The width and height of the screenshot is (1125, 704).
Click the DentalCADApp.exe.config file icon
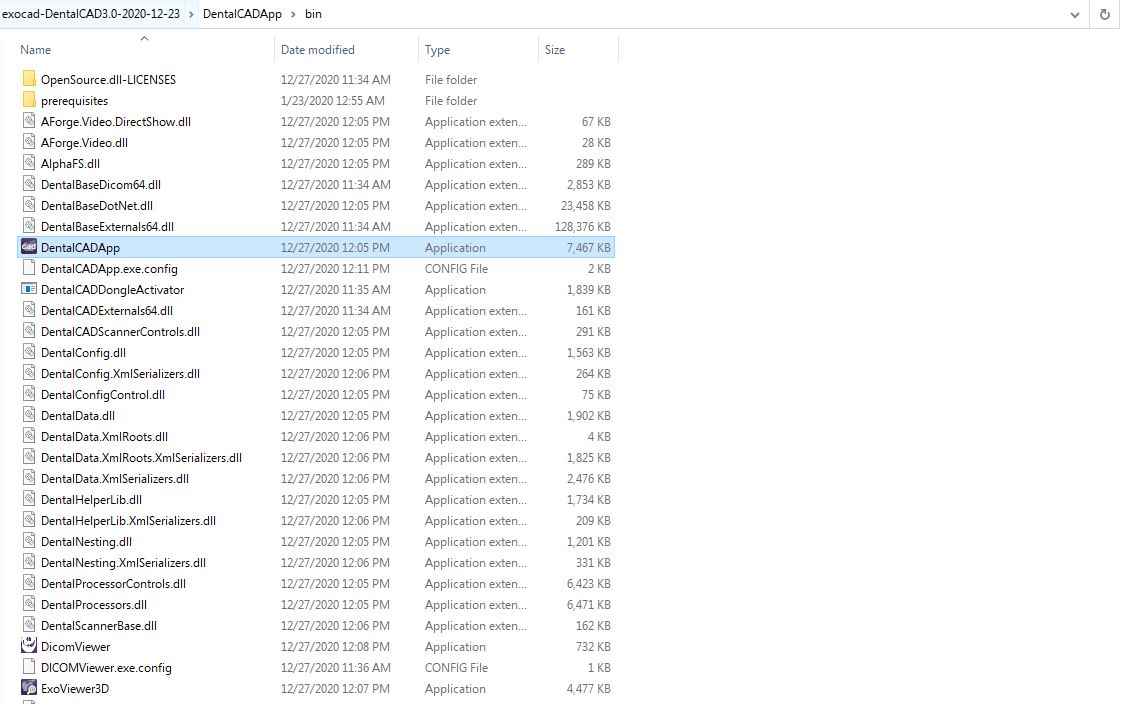tap(29, 268)
